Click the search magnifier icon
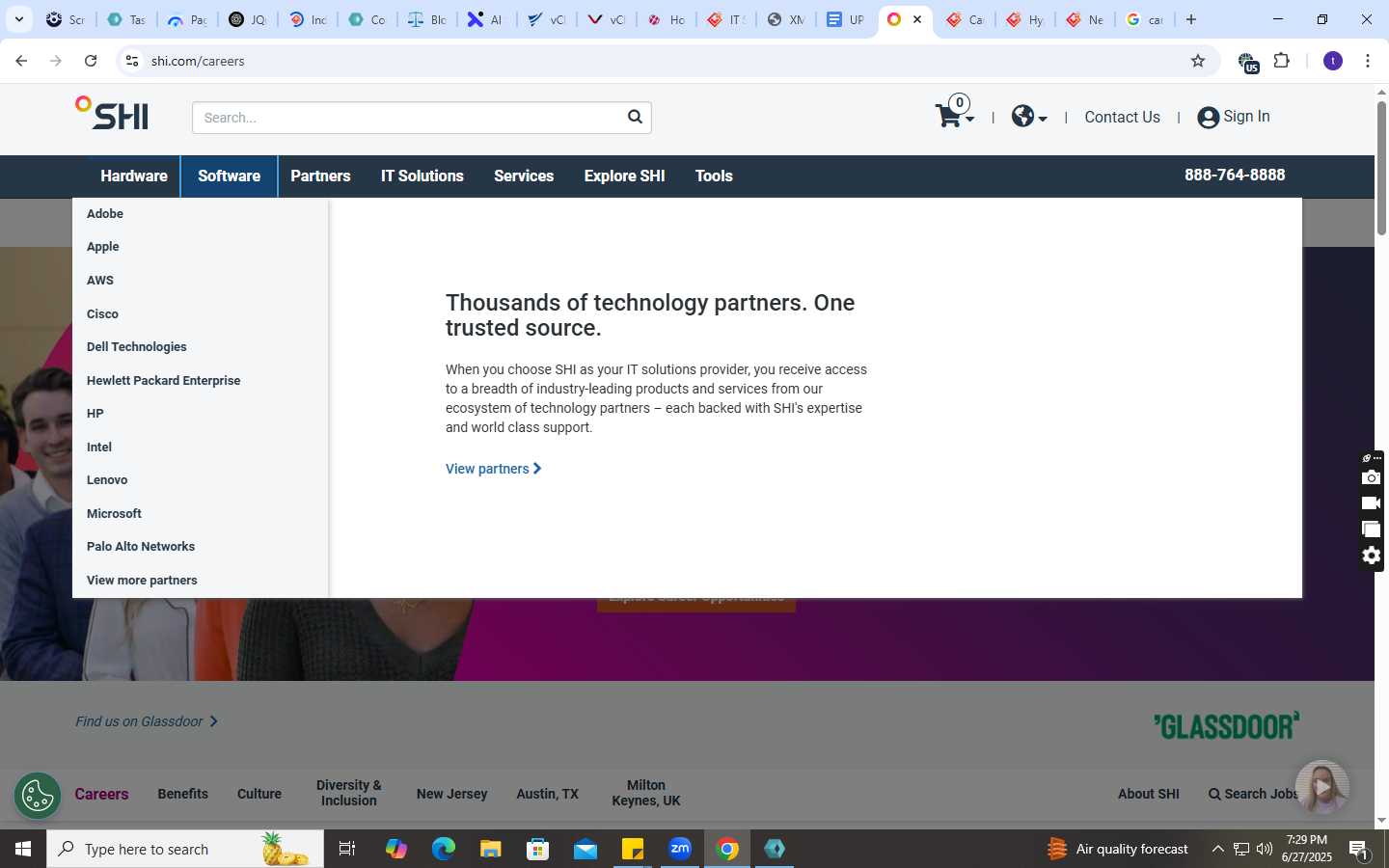 coord(635,117)
